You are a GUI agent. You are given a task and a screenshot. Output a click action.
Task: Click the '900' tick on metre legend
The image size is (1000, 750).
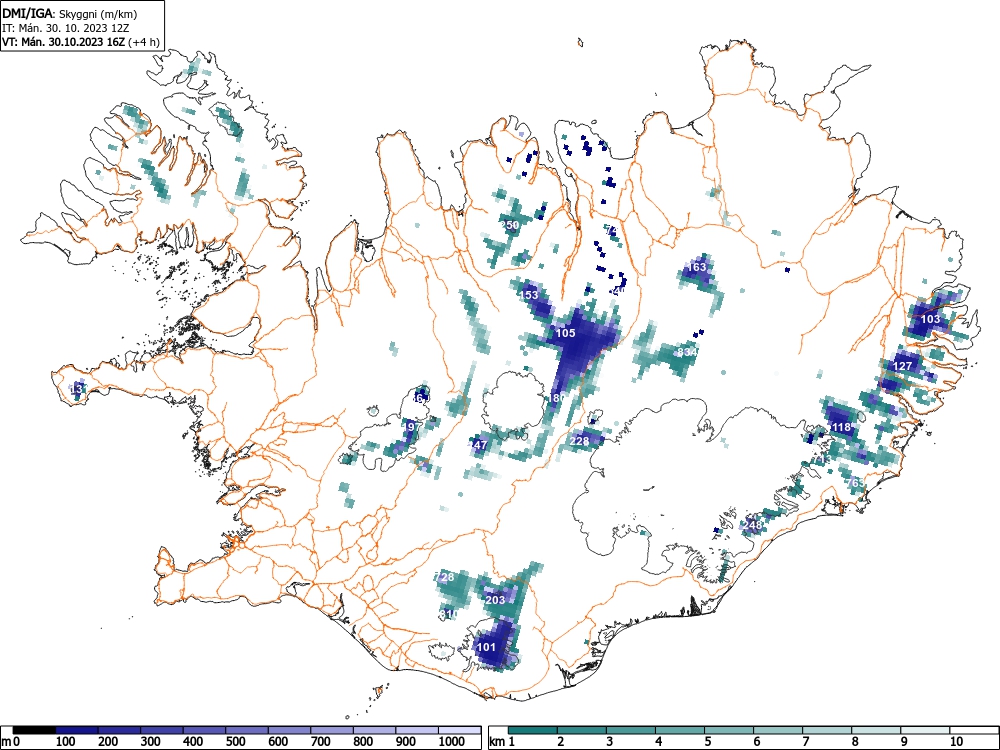(x=406, y=742)
